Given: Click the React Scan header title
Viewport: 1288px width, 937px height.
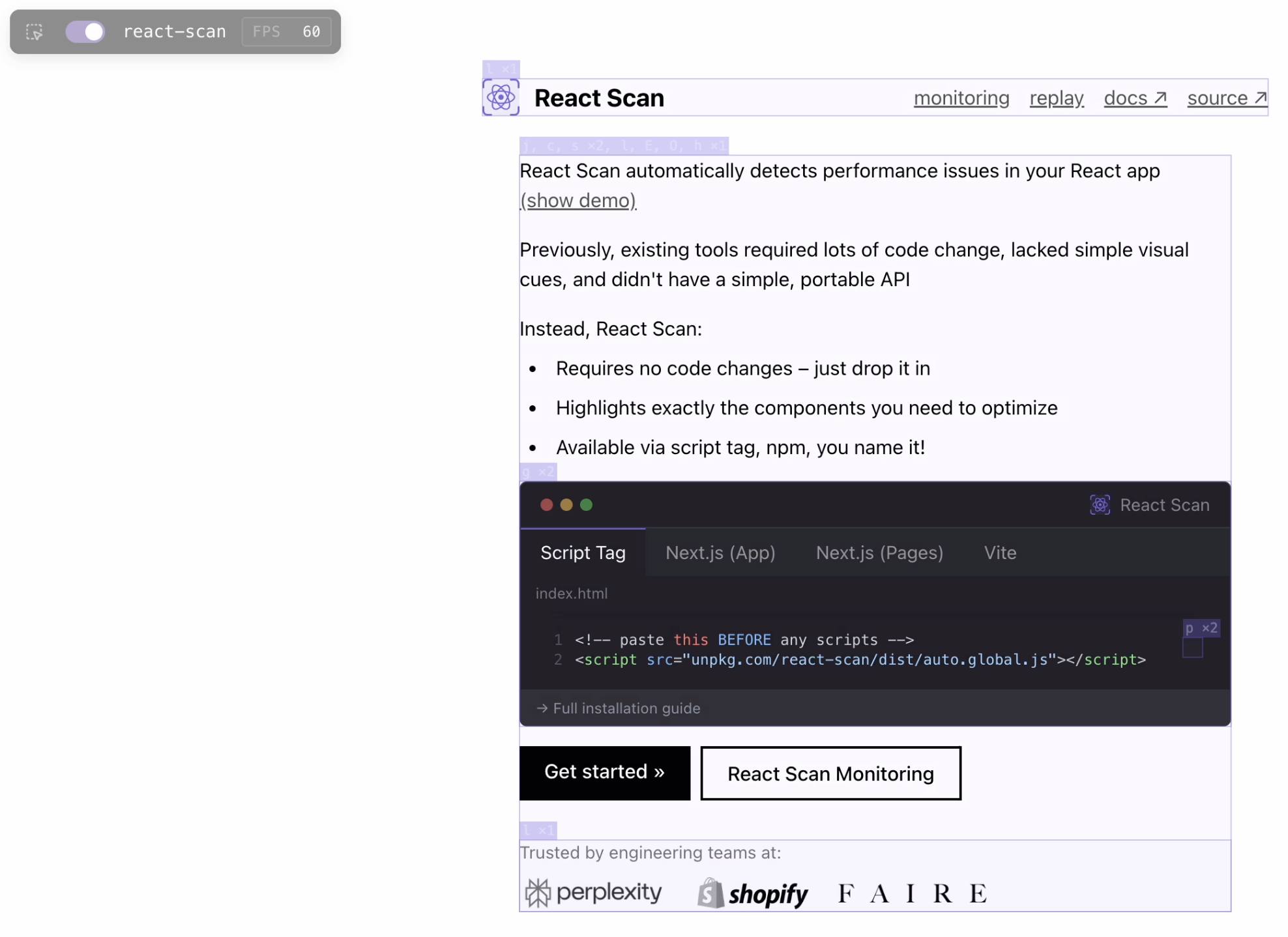Looking at the screenshot, I should point(599,98).
